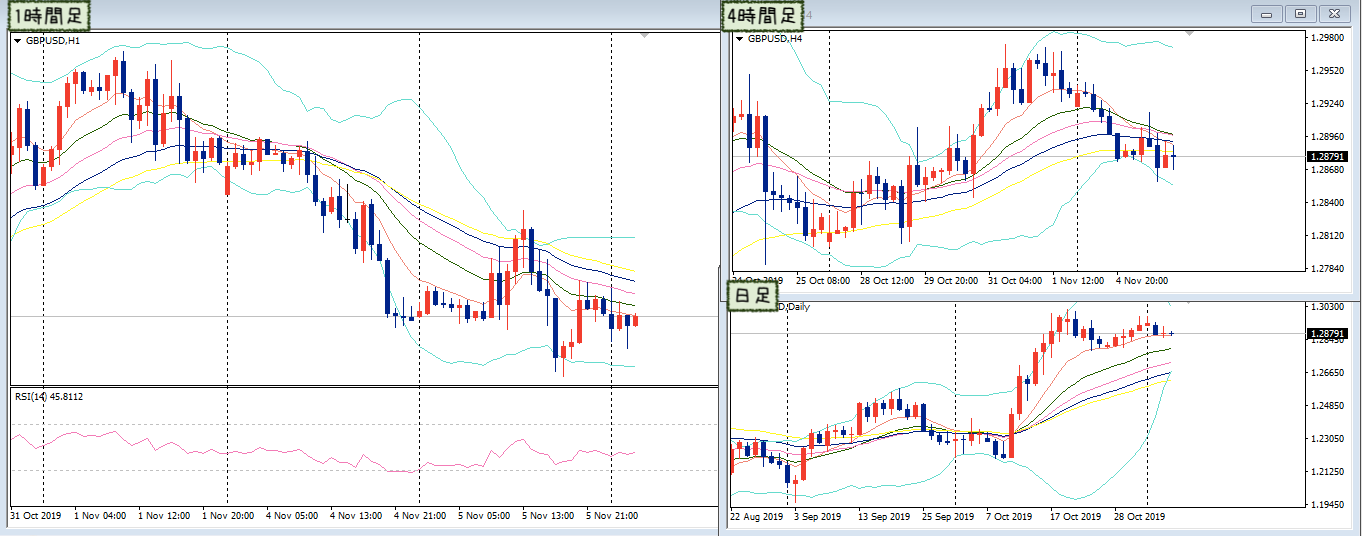
Task: Click the grey chart-shift triangle in H4 chart
Action: coord(1189,34)
